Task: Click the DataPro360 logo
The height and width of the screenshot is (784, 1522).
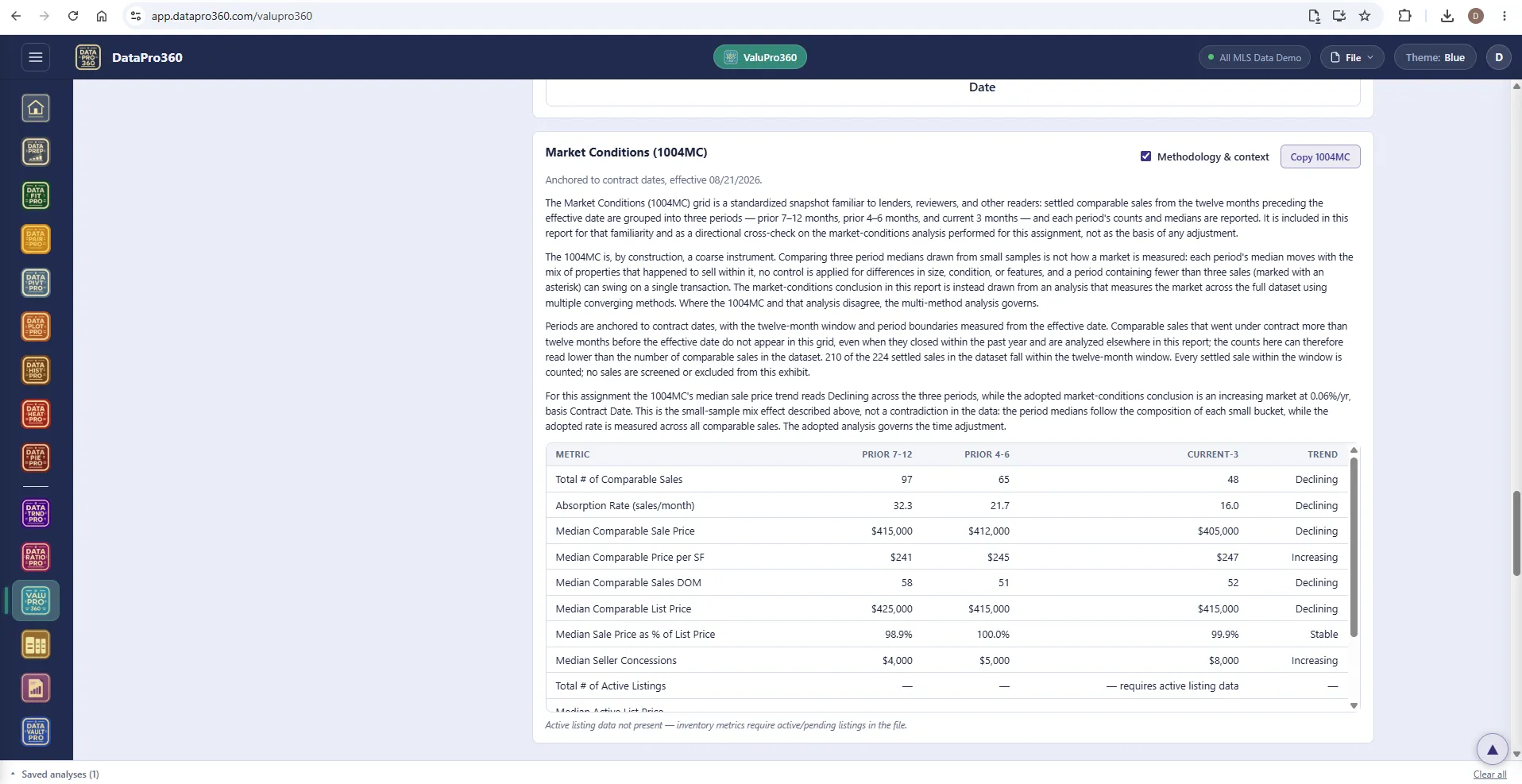Action: tap(88, 57)
